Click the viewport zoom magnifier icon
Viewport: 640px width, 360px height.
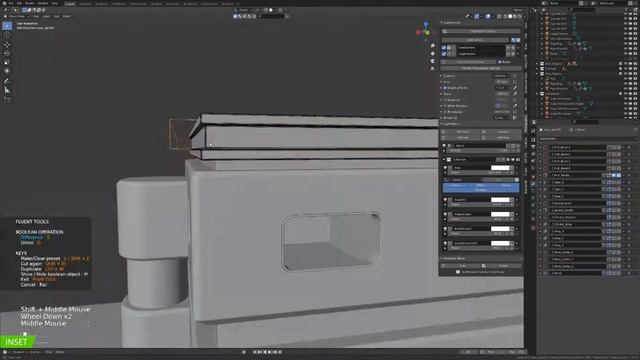pyautogui.click(x=433, y=46)
